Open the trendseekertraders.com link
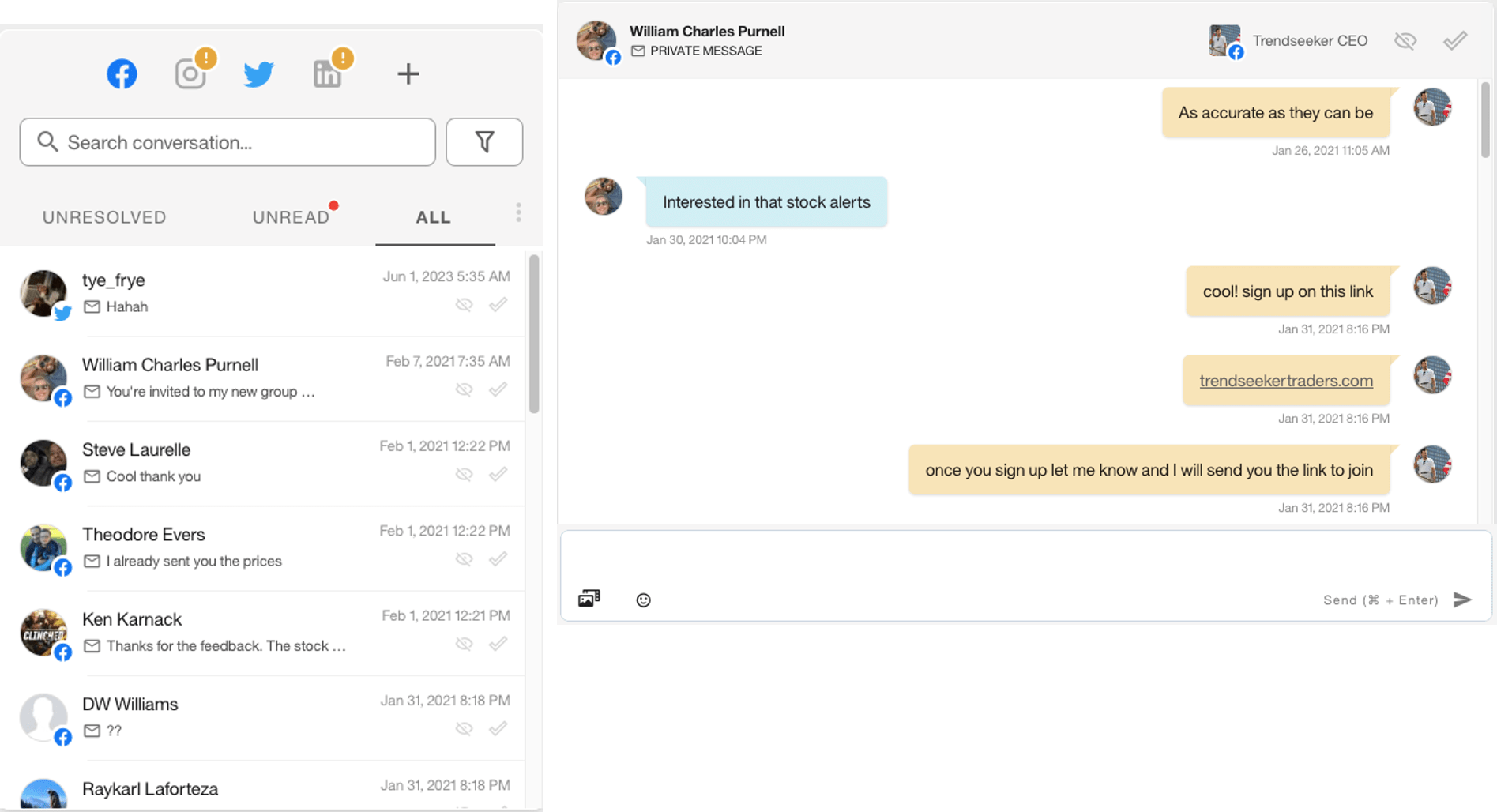The height and width of the screenshot is (812, 1497). pos(1286,381)
